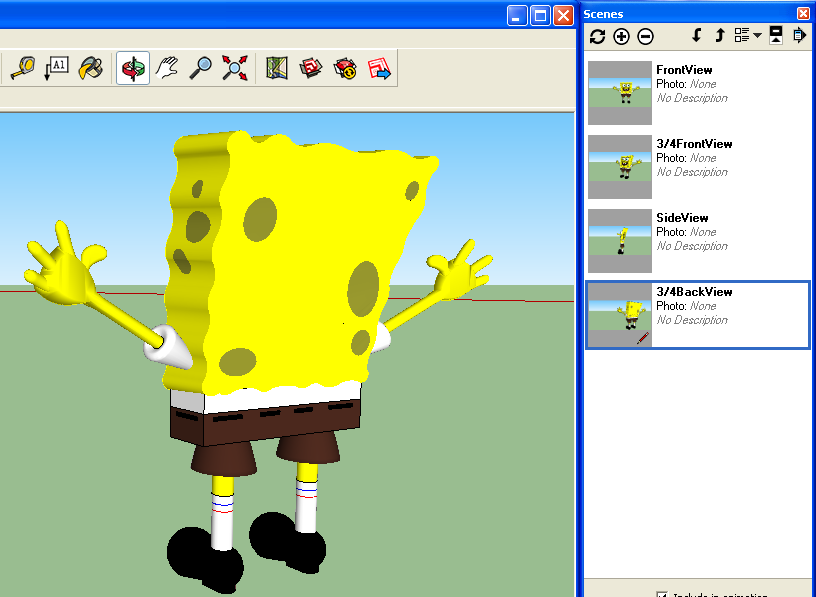Select the 3/4BackView scene thumbnail
816x597 pixels.
click(620, 314)
